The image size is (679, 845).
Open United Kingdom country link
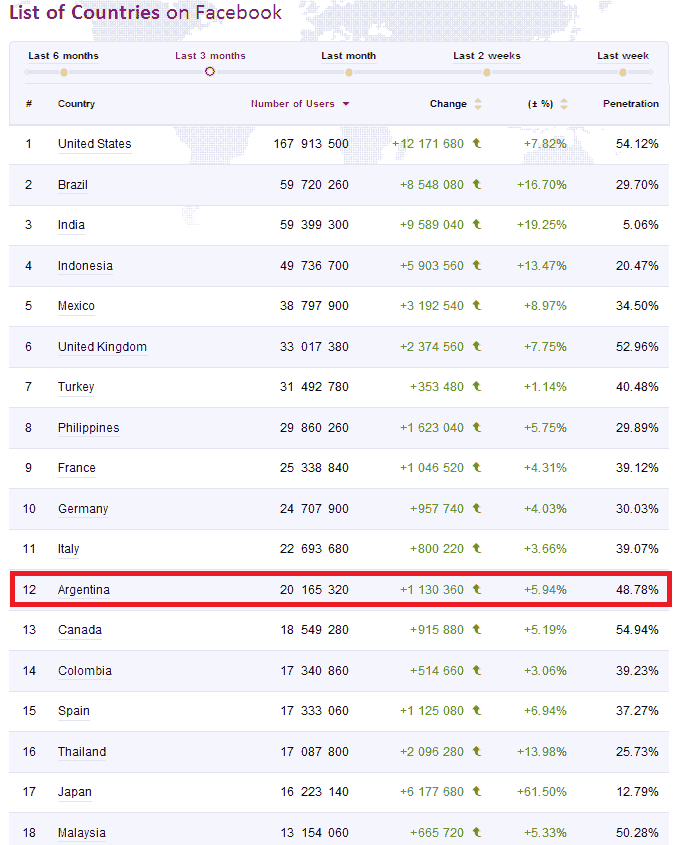pyautogui.click(x=102, y=347)
